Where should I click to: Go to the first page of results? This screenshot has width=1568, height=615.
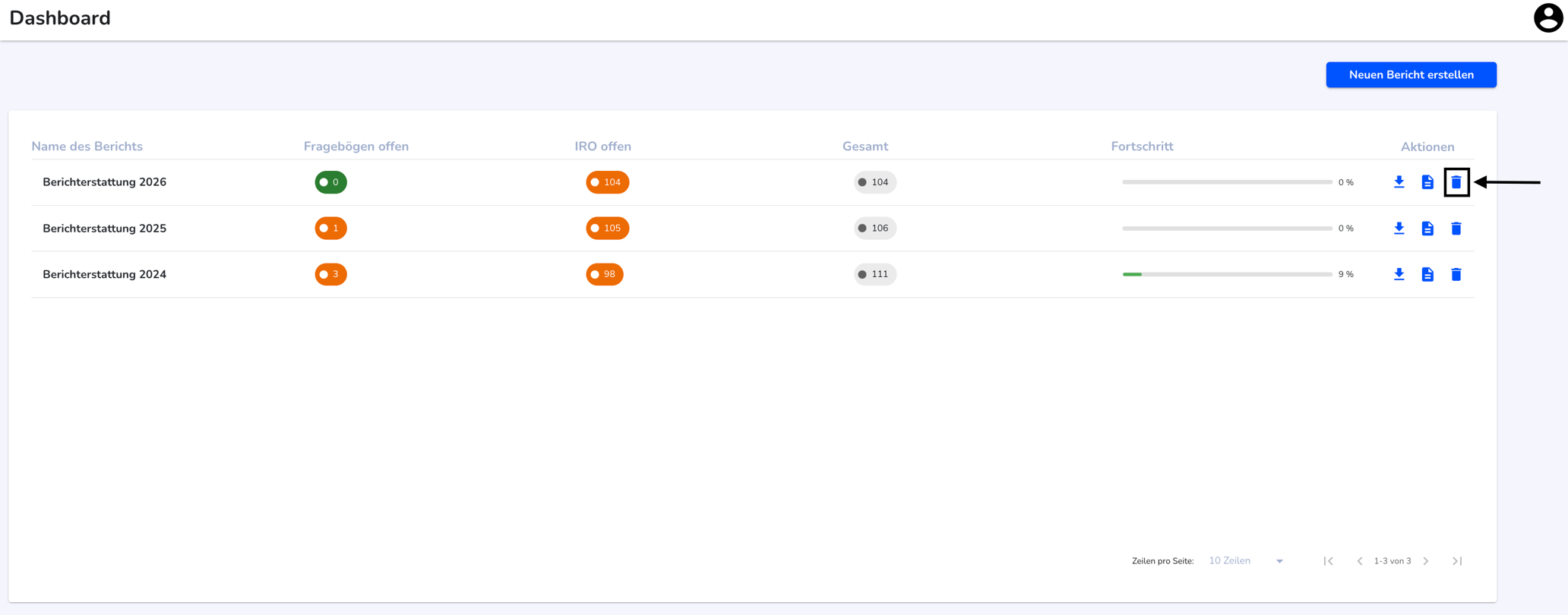coord(1328,561)
